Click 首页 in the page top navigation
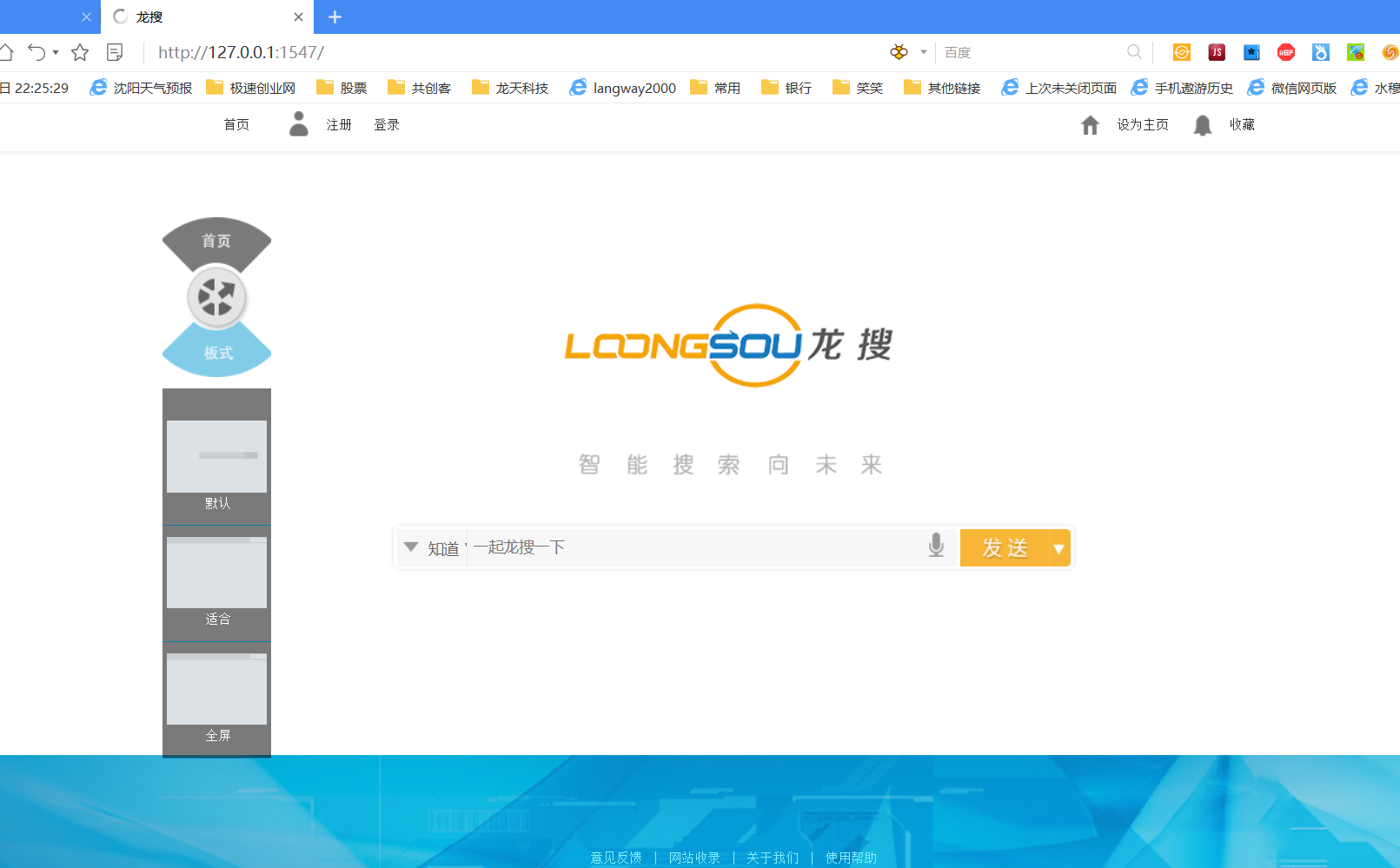The width and height of the screenshot is (1400, 868). tap(236, 124)
